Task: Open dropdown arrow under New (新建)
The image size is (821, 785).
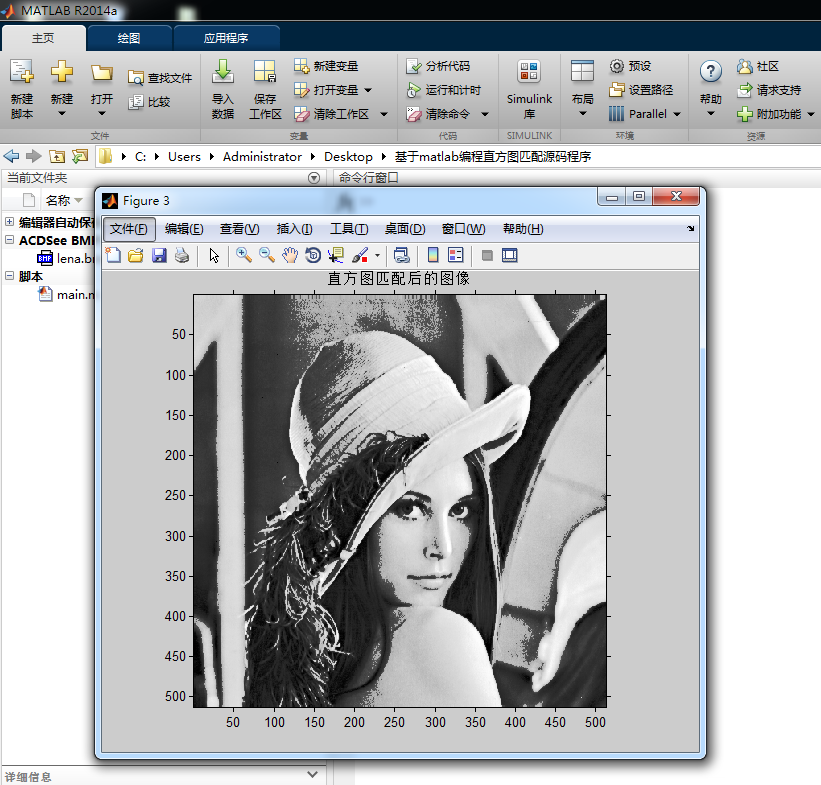Action: [62, 114]
